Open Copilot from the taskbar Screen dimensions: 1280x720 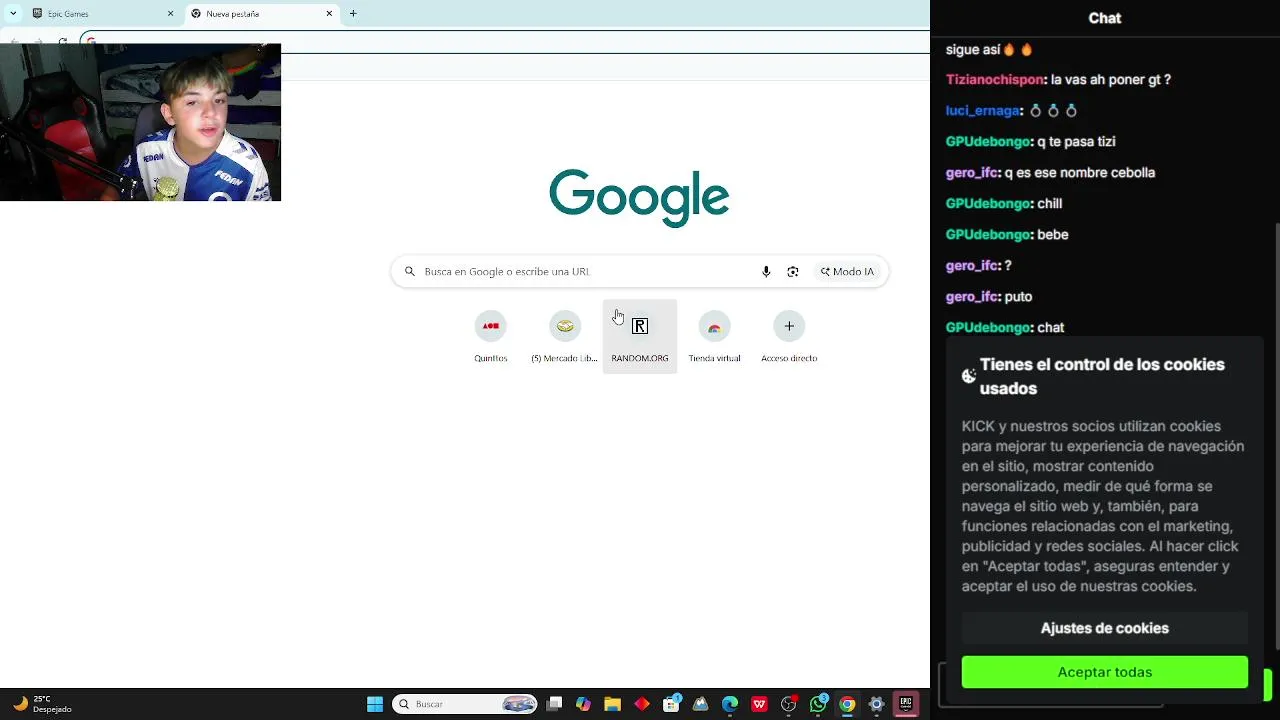click(x=583, y=704)
